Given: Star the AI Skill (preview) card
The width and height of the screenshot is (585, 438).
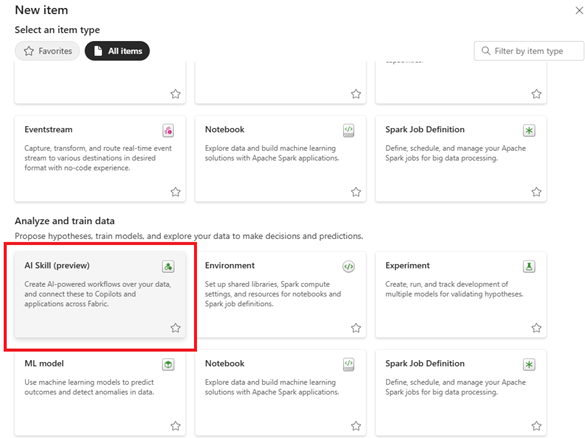Looking at the screenshot, I should (175, 328).
